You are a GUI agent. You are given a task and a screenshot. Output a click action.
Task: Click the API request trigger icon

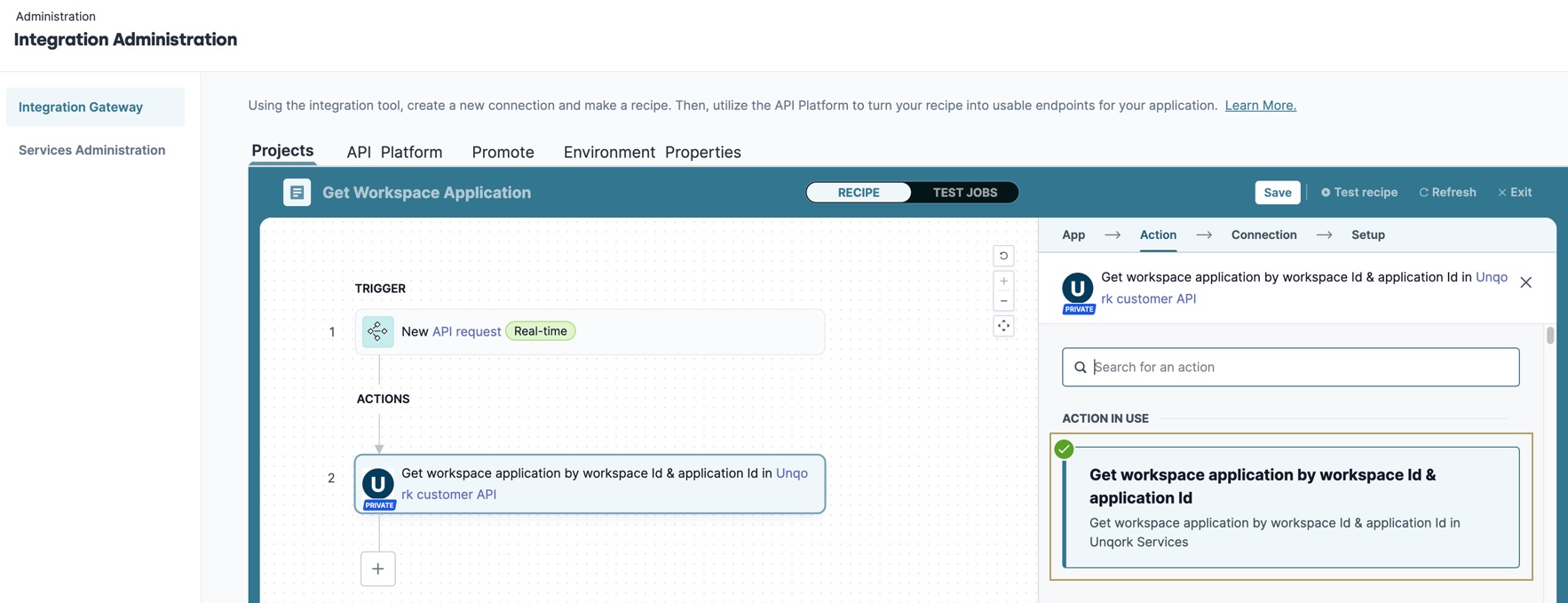pos(377,331)
